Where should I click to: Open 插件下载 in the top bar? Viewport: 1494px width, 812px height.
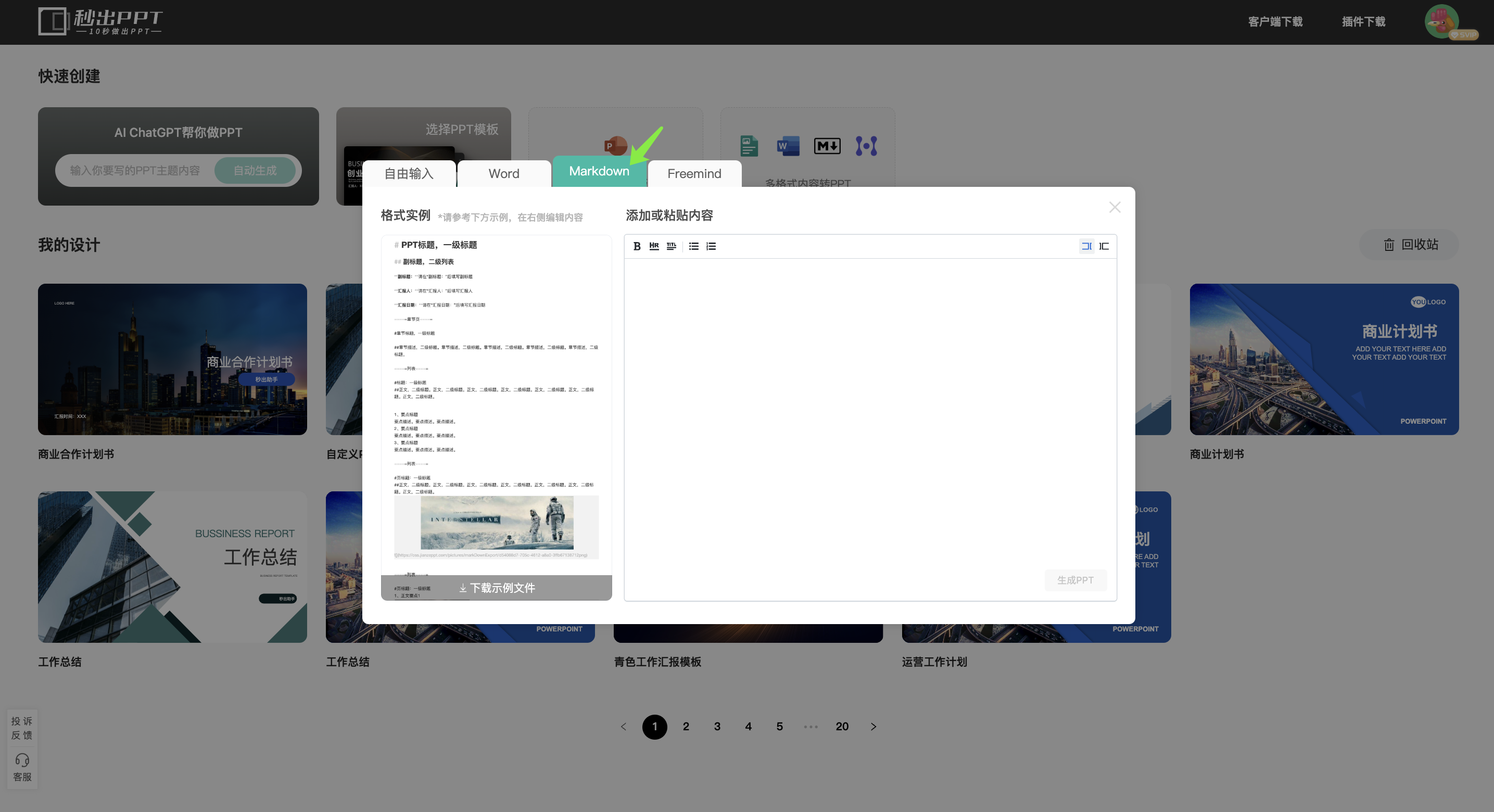[1363, 21]
